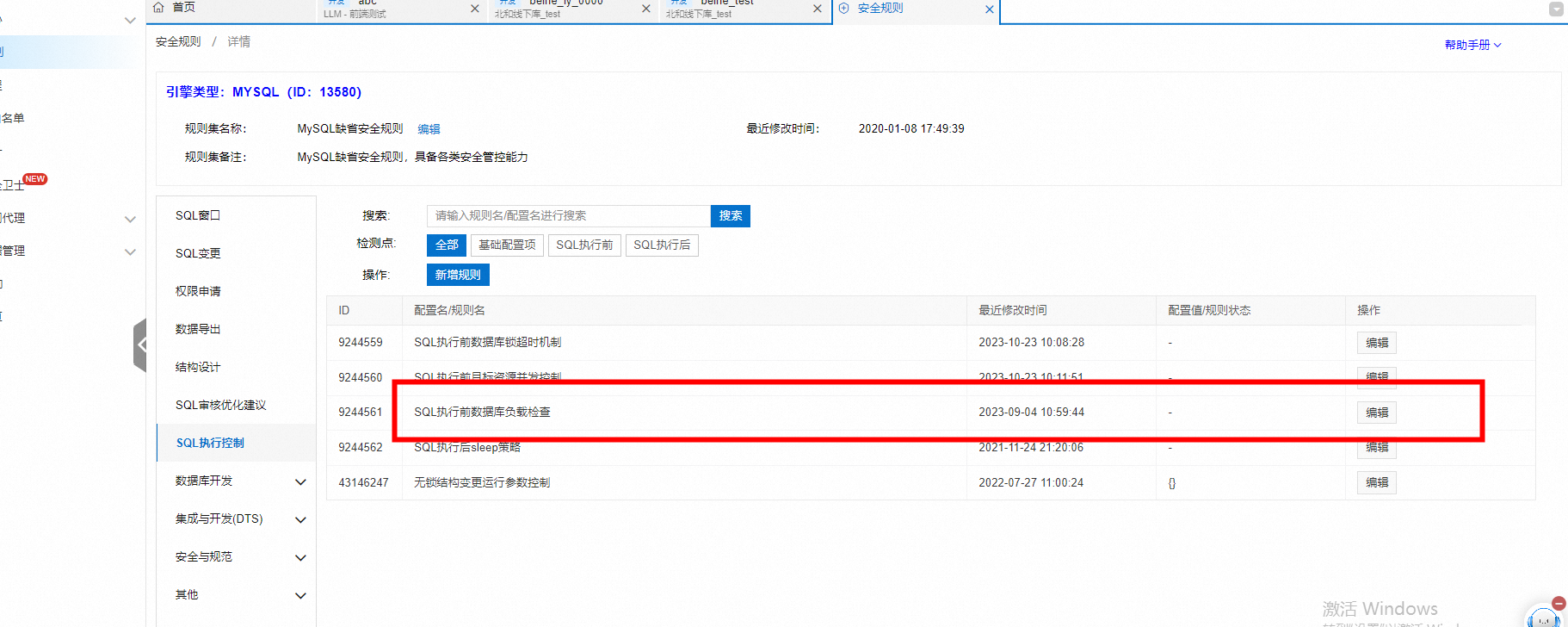Click ID cell 9244561

(360, 413)
